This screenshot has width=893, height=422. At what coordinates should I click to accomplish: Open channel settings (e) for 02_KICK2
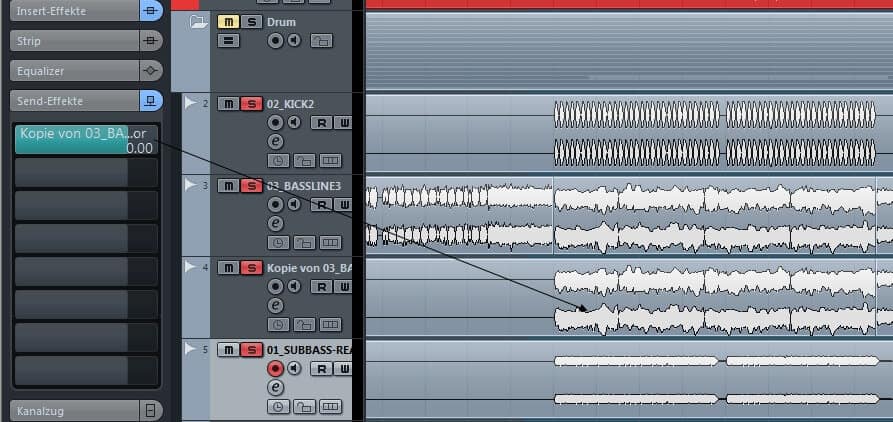276,142
